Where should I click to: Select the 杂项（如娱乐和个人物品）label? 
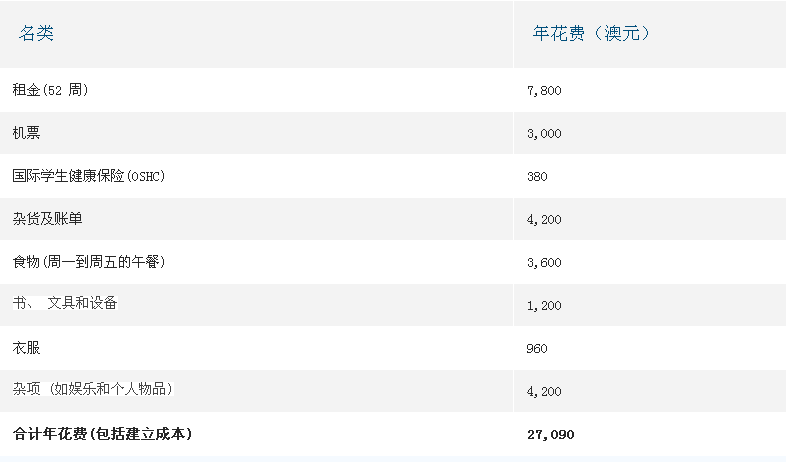(x=93, y=389)
